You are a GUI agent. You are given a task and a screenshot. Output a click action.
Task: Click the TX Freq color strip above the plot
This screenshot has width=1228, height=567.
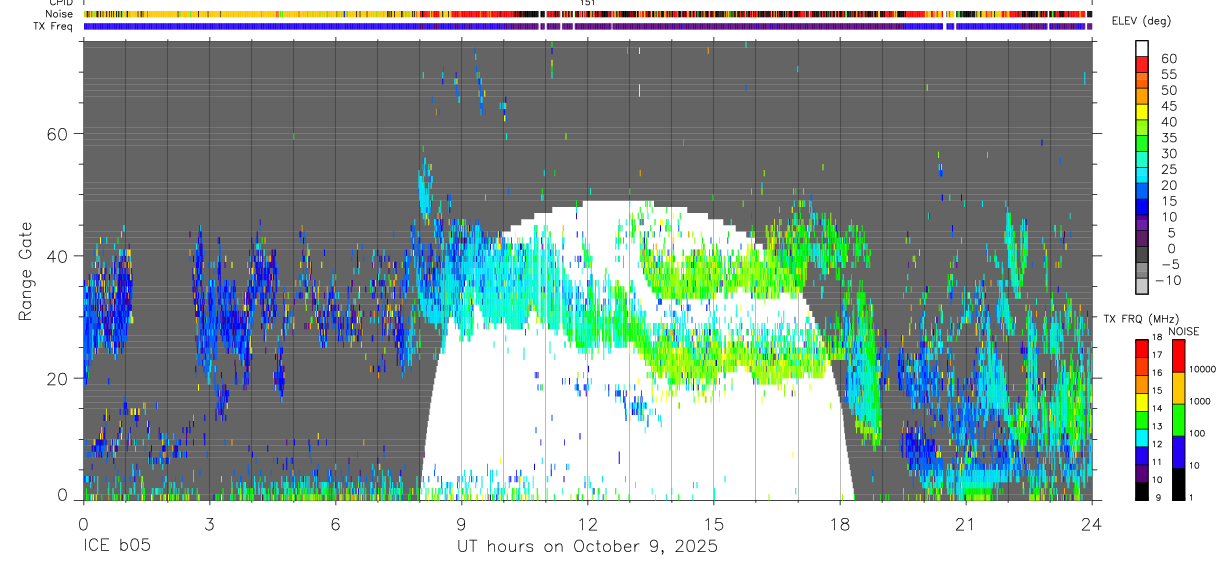[x=587, y=26]
